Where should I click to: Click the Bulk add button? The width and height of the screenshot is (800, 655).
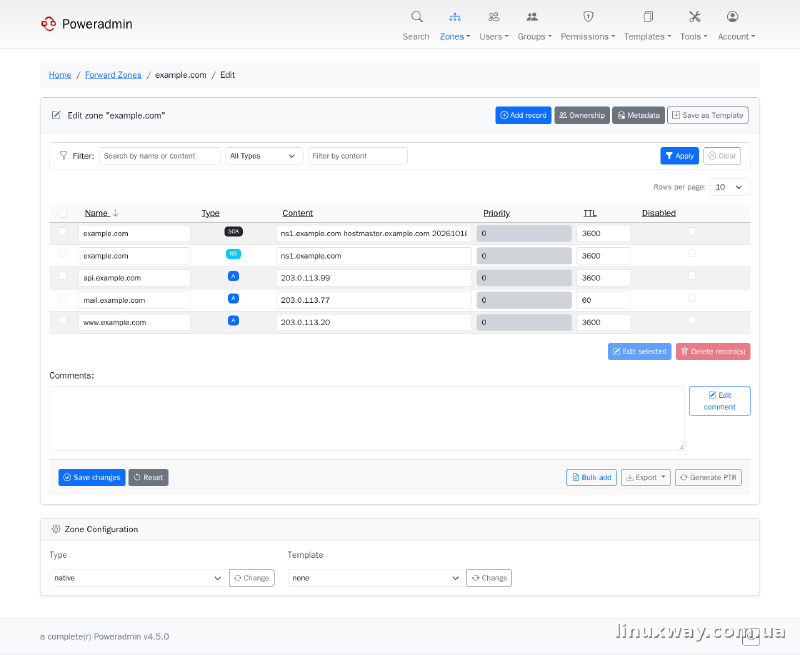point(591,477)
